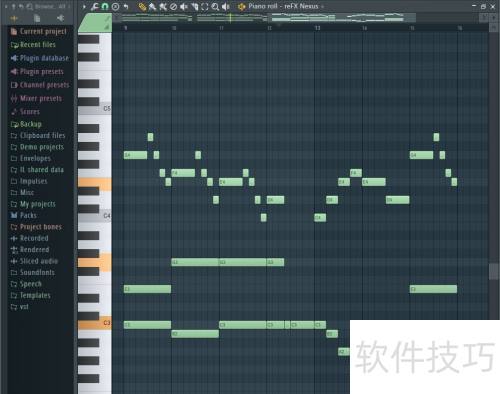Viewport: 500px width, 394px height.
Task: Activate the Zoom magnifier tool
Action: (x=215, y=6)
